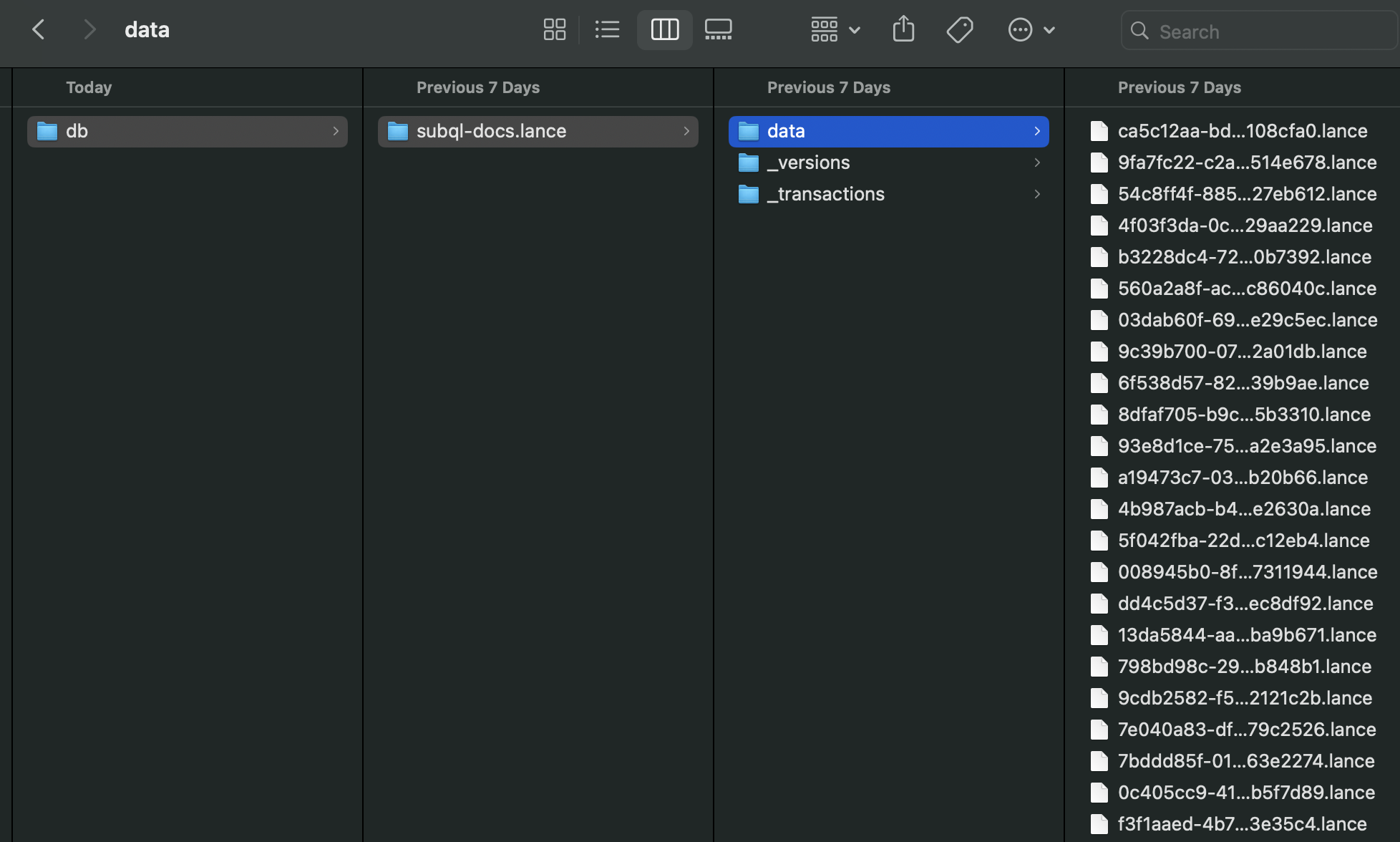This screenshot has width=1400, height=842.
Task: Select Previous 7 Days tab
Action: click(478, 87)
